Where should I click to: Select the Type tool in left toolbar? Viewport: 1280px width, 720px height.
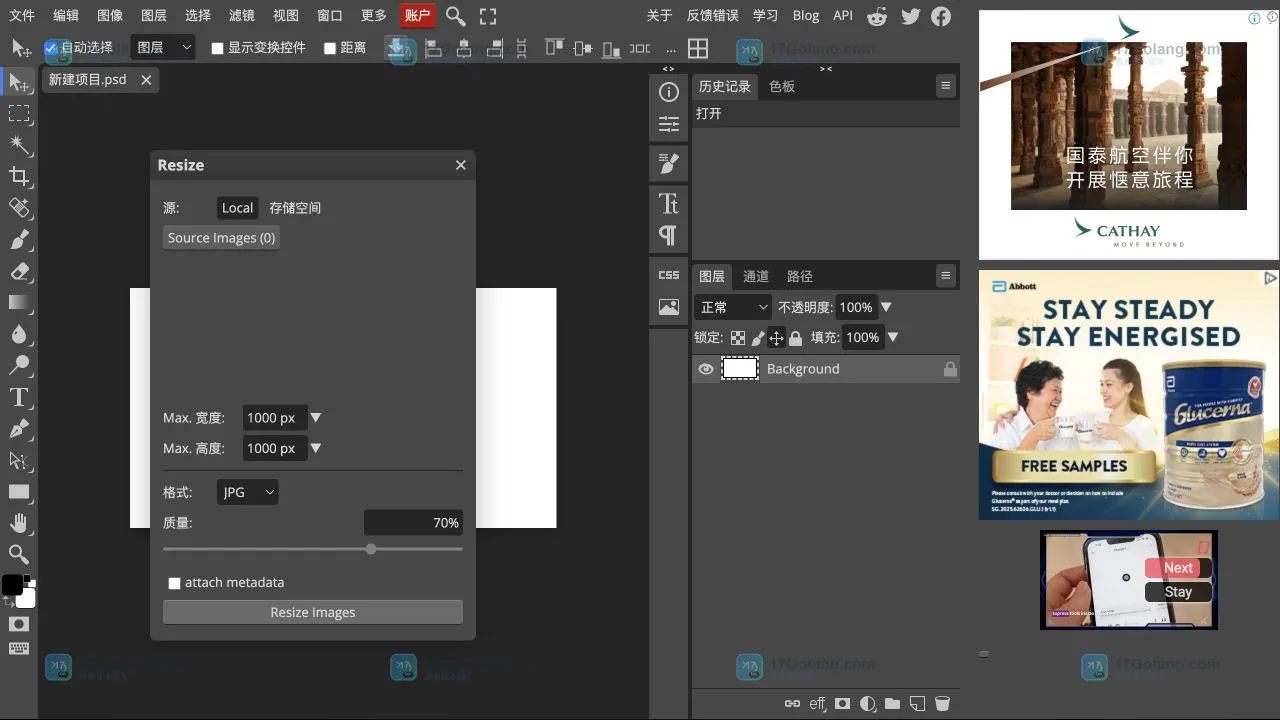coord(19,397)
